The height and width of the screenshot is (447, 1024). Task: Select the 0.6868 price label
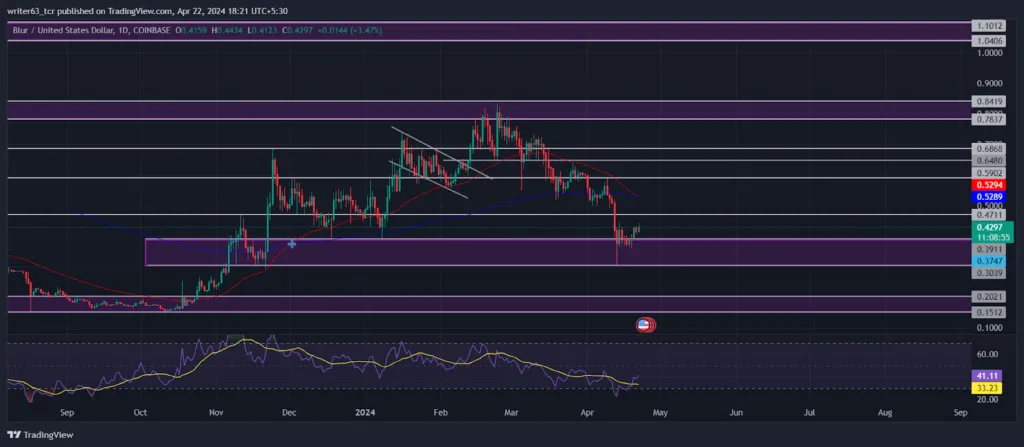click(987, 149)
